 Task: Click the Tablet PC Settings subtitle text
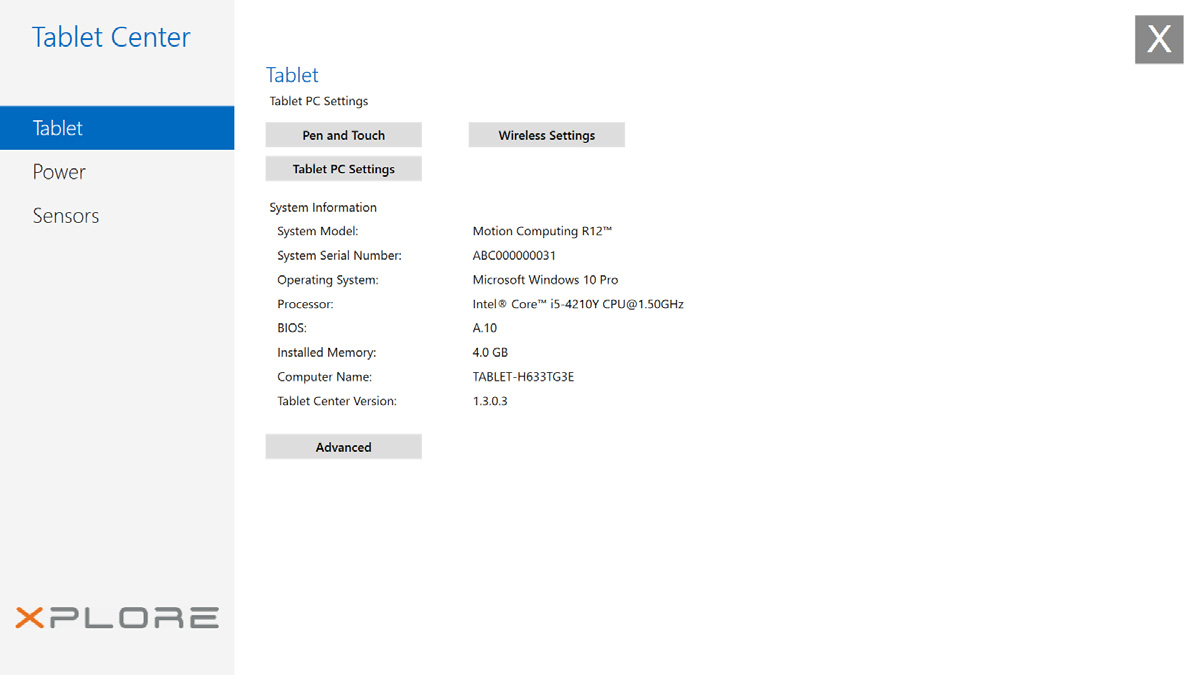319,101
